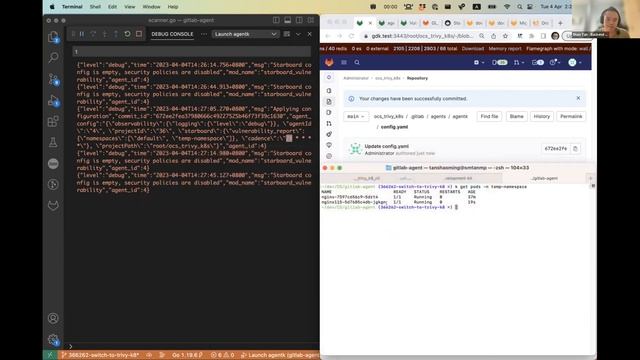Open the Apple menu
The image size is (640, 360).
click(52, 7)
